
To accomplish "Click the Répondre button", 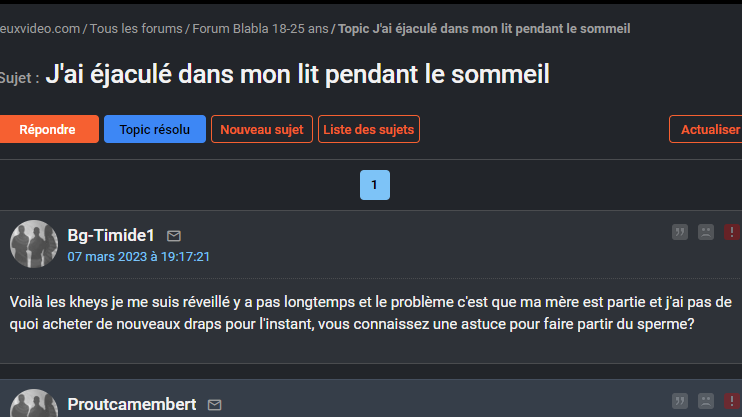I will [x=47, y=129].
